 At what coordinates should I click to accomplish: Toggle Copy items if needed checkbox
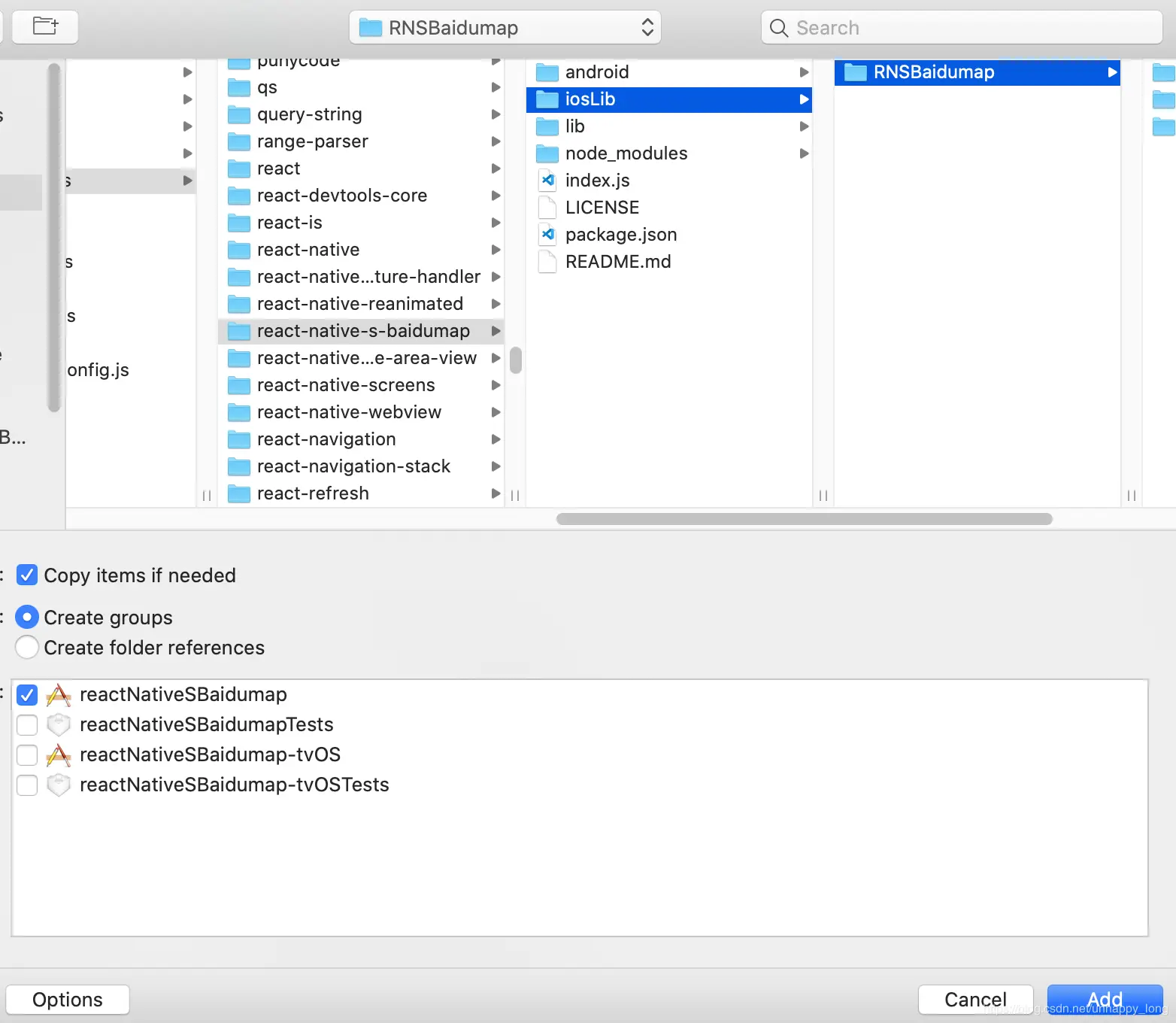click(27, 575)
